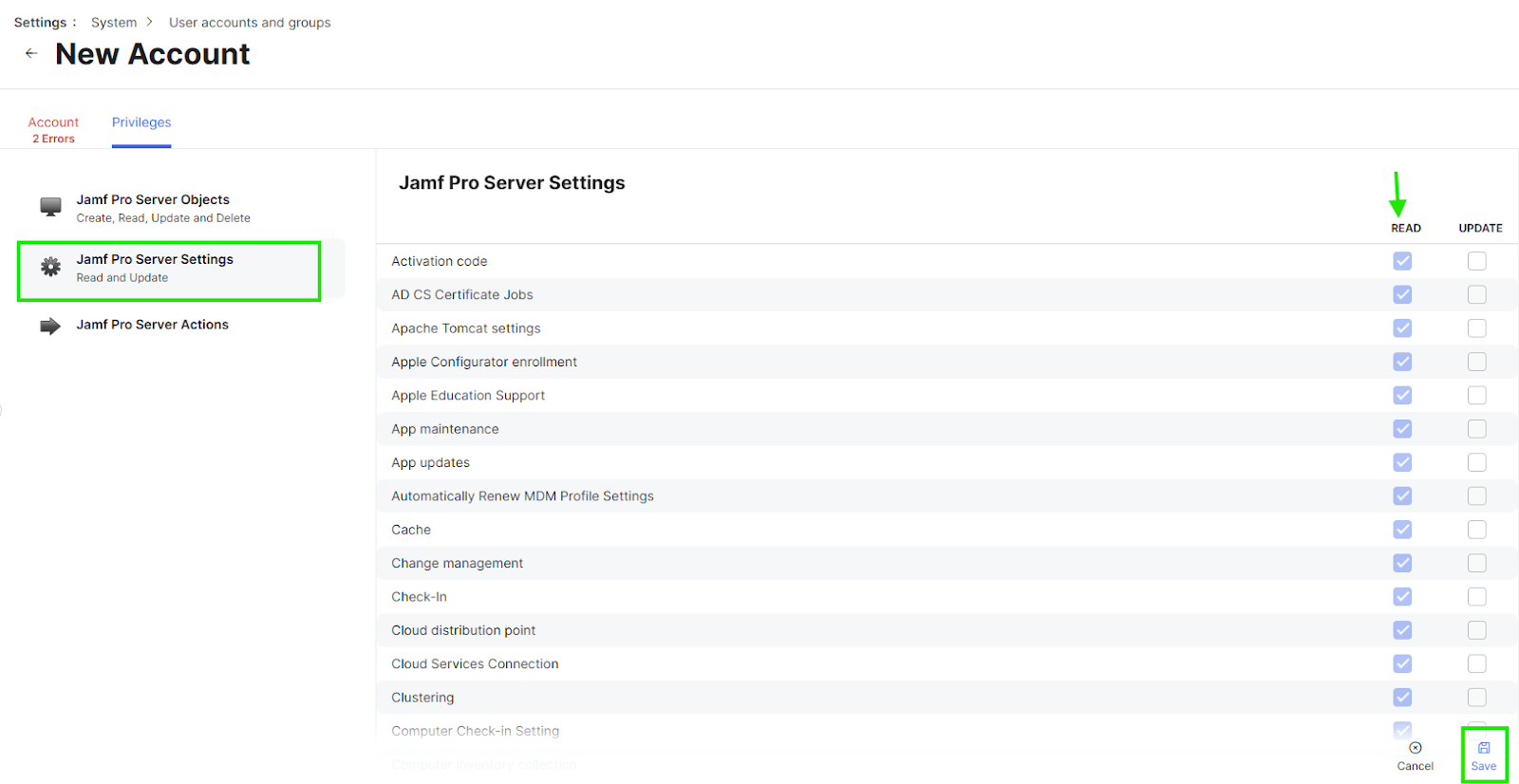This screenshot has width=1519, height=784.
Task: Uncheck Read for Apple Configurator enrollment
Action: [x=1402, y=362]
